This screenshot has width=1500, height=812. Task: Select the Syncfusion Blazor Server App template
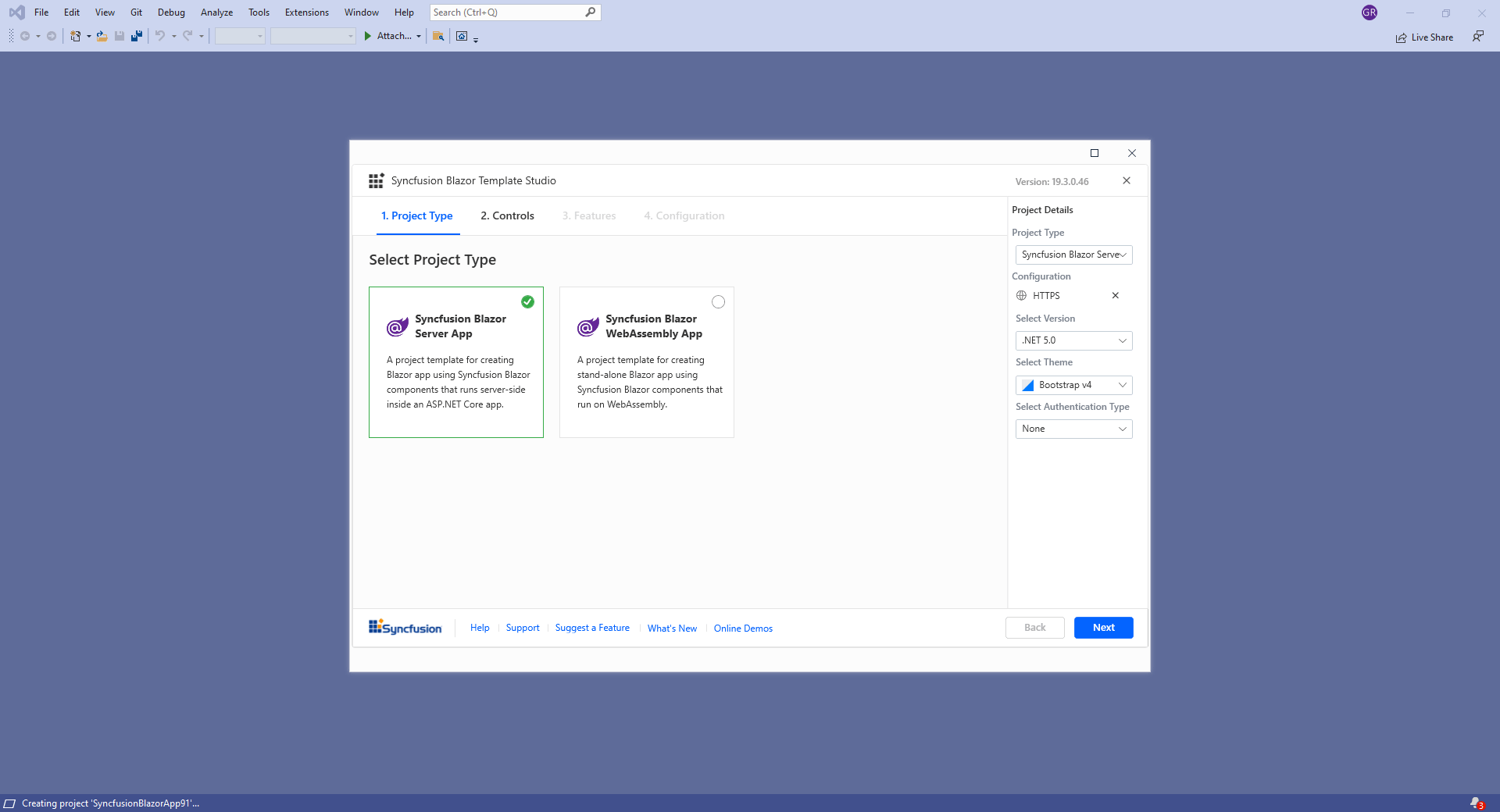click(456, 363)
